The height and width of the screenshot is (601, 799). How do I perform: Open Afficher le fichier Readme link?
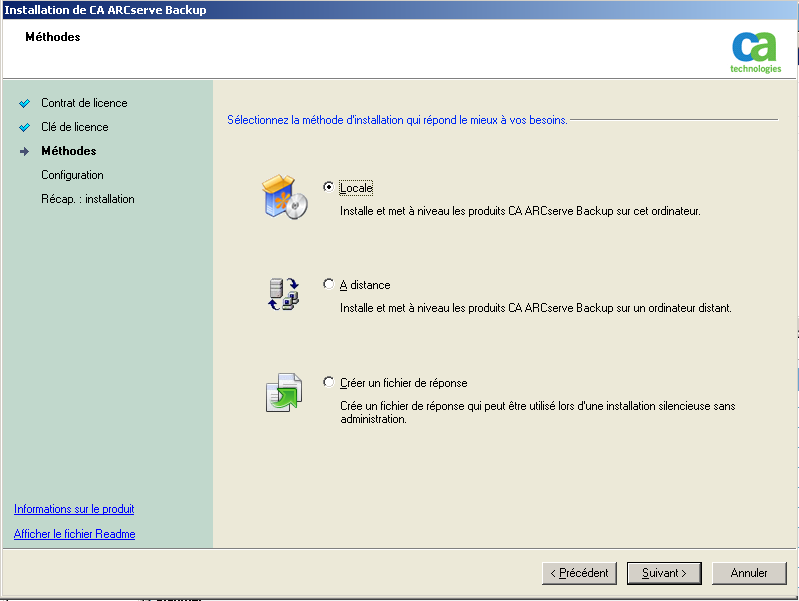(75, 534)
